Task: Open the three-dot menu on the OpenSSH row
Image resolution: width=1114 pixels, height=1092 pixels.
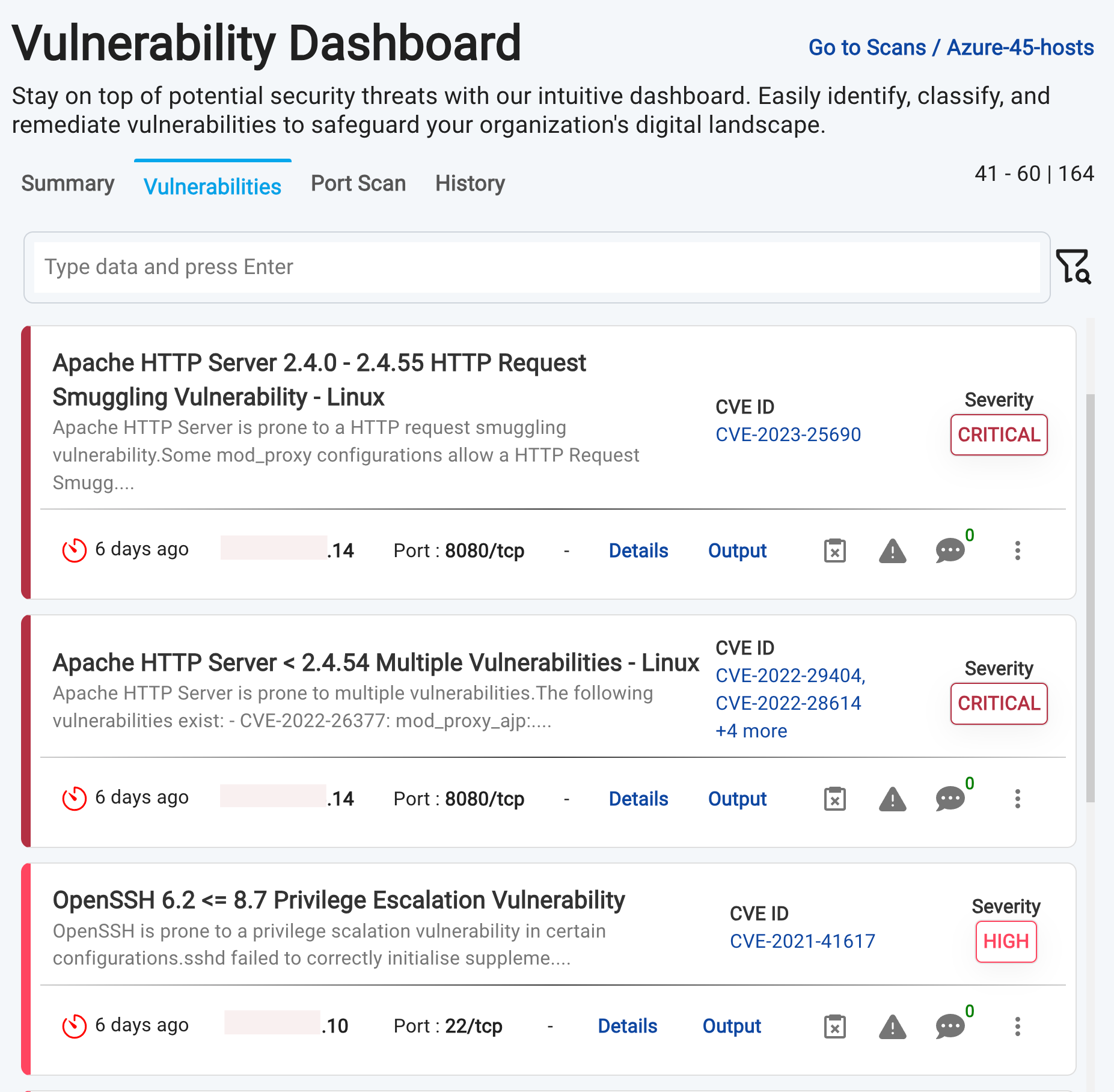Action: (x=1017, y=1026)
